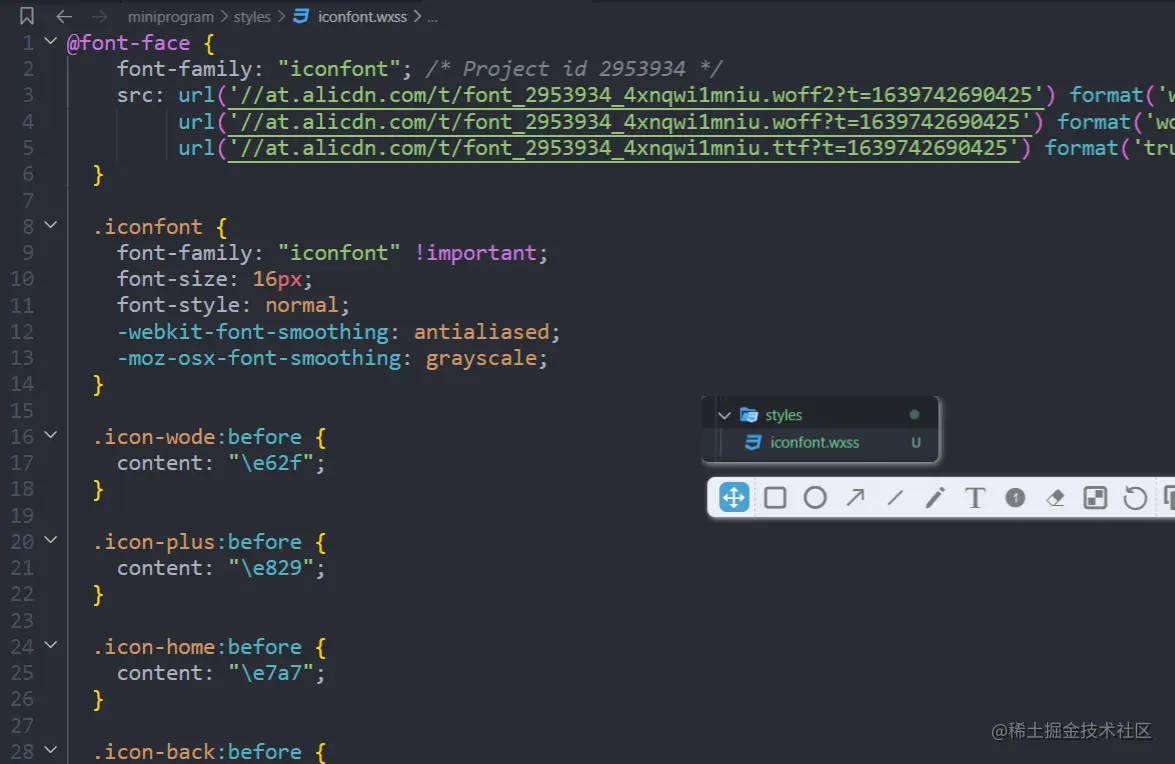Go back using the left arrow
1175x764 pixels.
[64, 16]
